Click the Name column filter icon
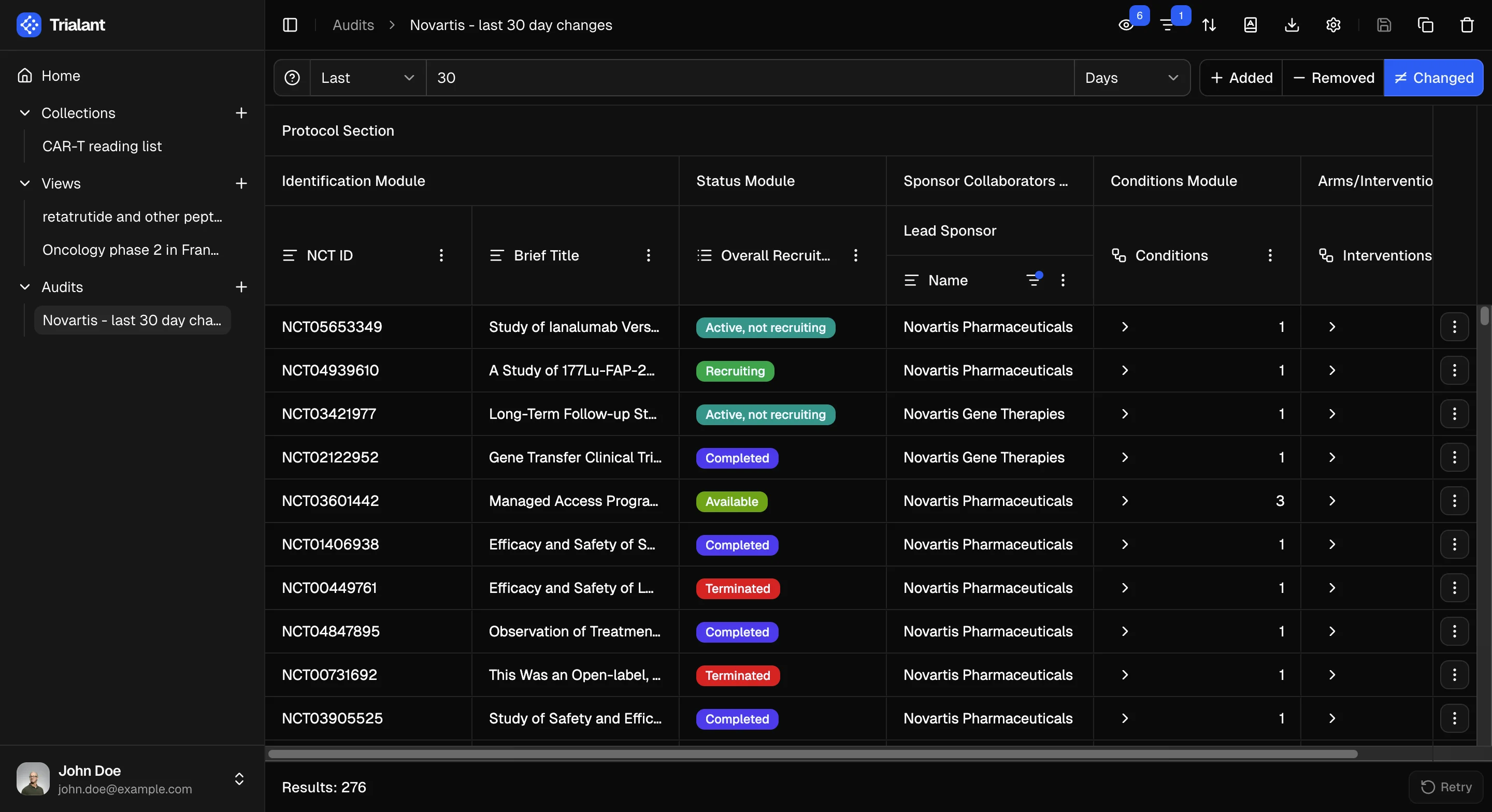 [1034, 280]
